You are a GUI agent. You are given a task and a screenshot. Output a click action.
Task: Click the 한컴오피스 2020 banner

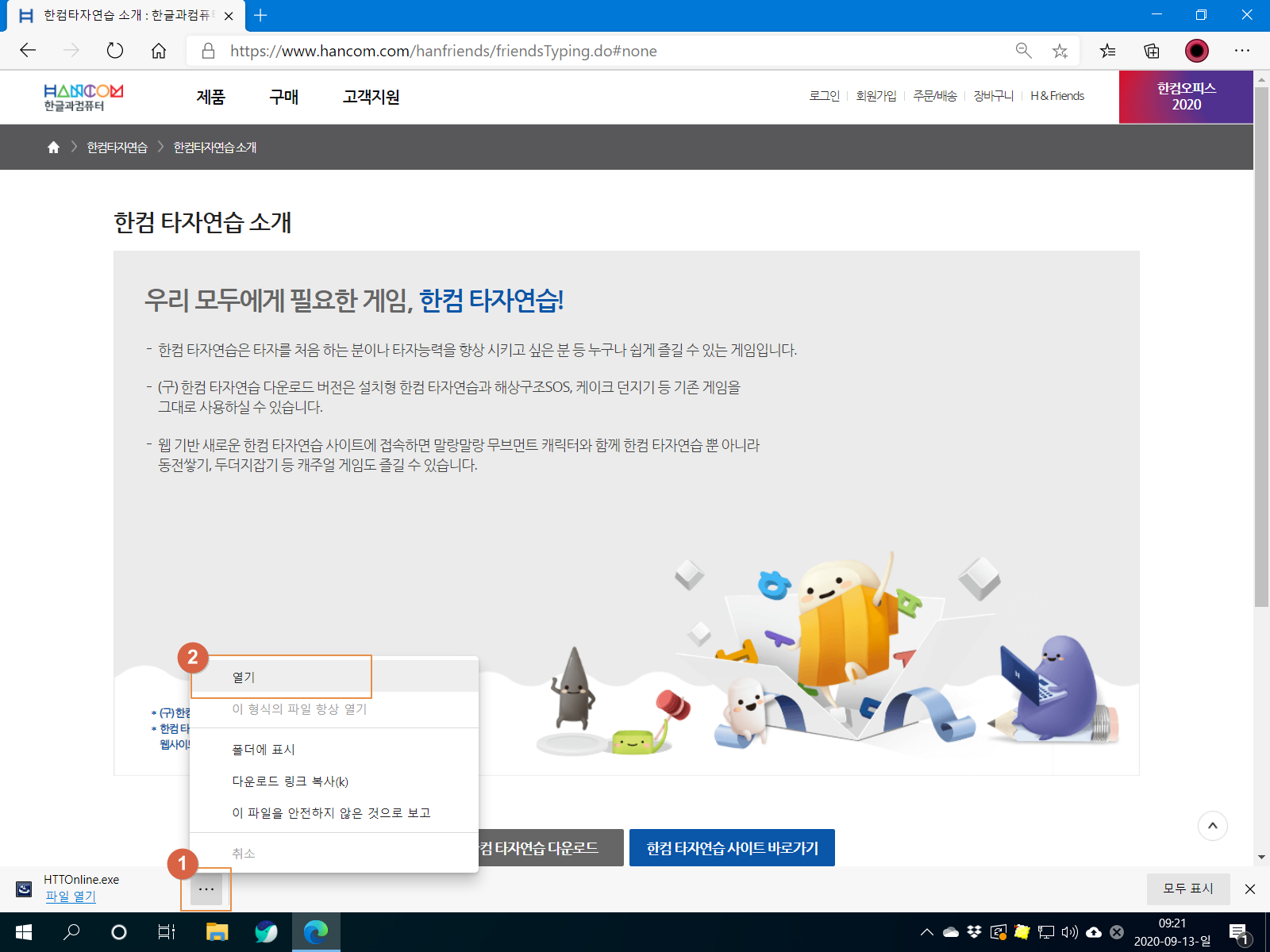[x=1186, y=97]
